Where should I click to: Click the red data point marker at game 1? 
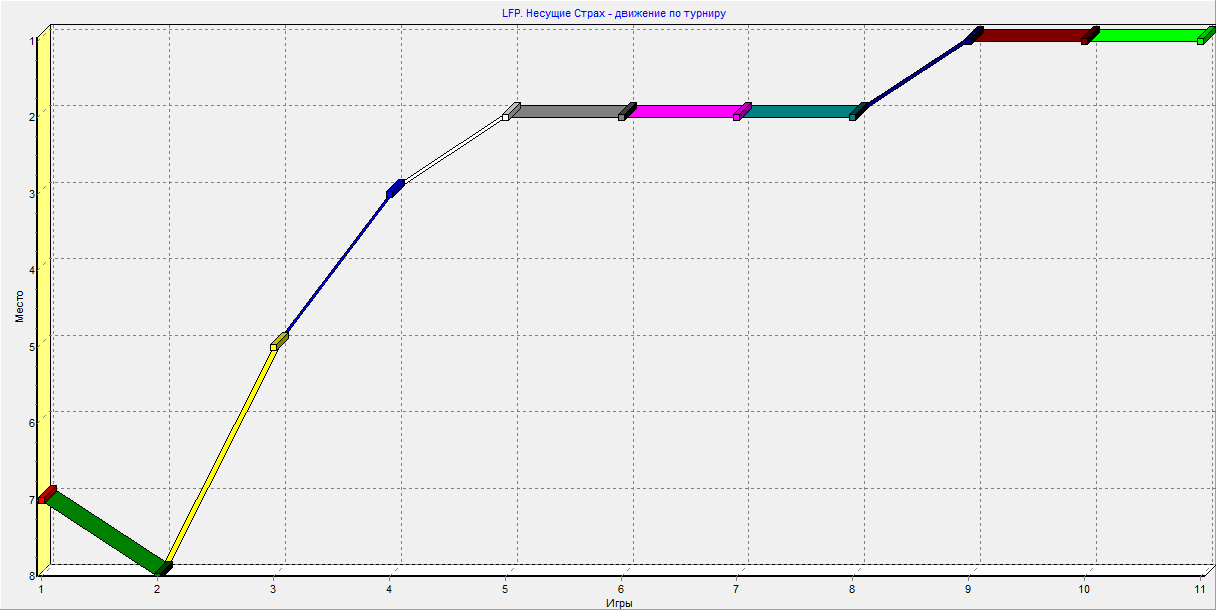[46, 494]
